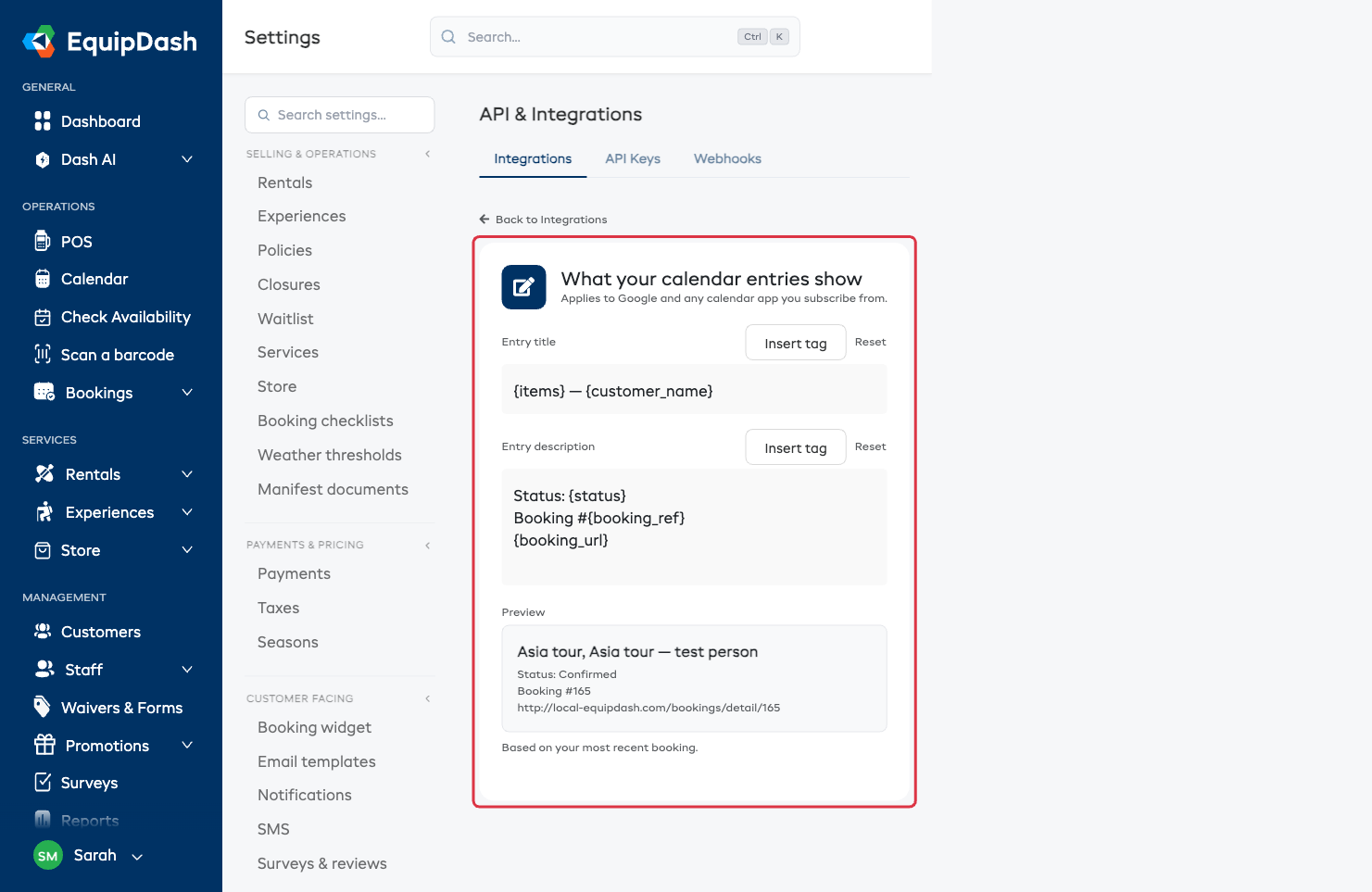Image resolution: width=1372 pixels, height=892 pixels.
Task: Click the top Search field
Action: tap(615, 37)
